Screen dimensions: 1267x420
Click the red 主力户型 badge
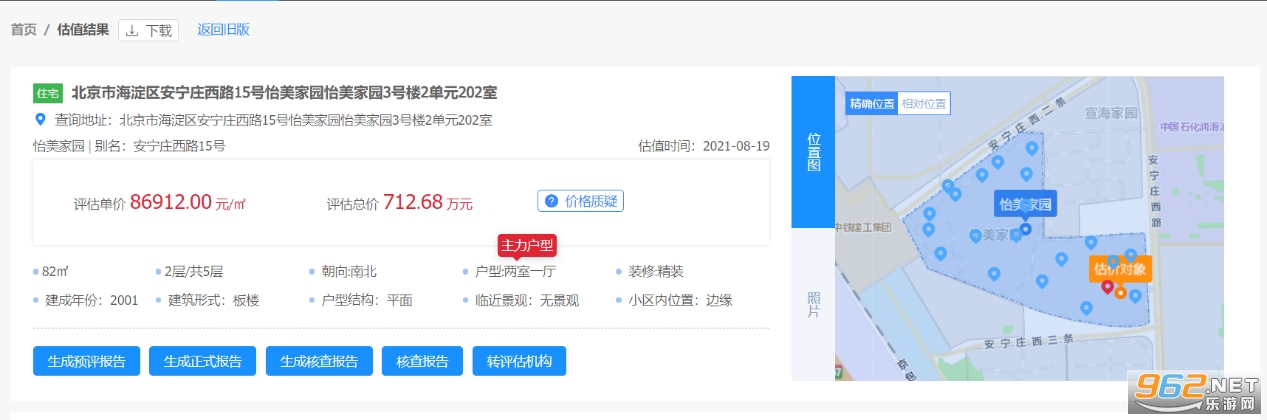527,245
